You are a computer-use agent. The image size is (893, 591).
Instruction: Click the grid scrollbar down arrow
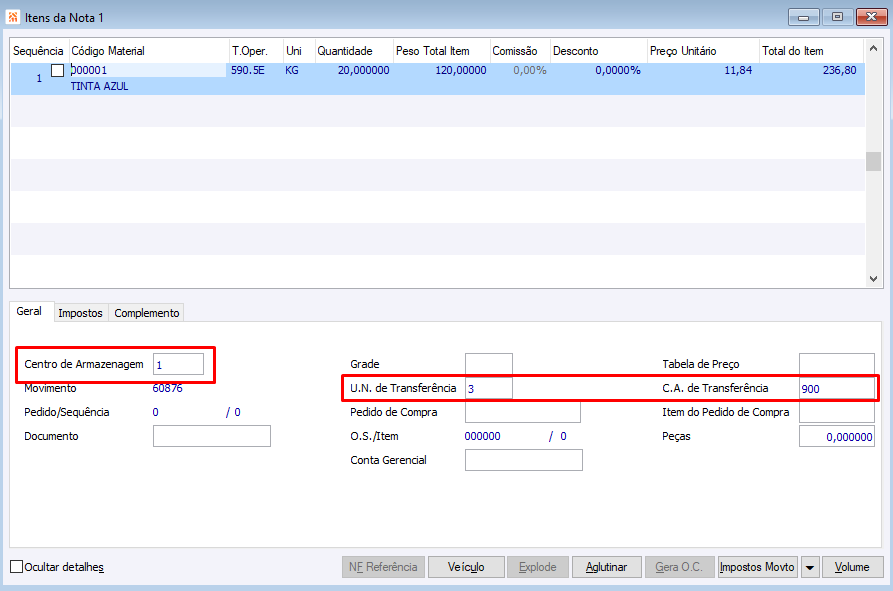tap(873, 278)
